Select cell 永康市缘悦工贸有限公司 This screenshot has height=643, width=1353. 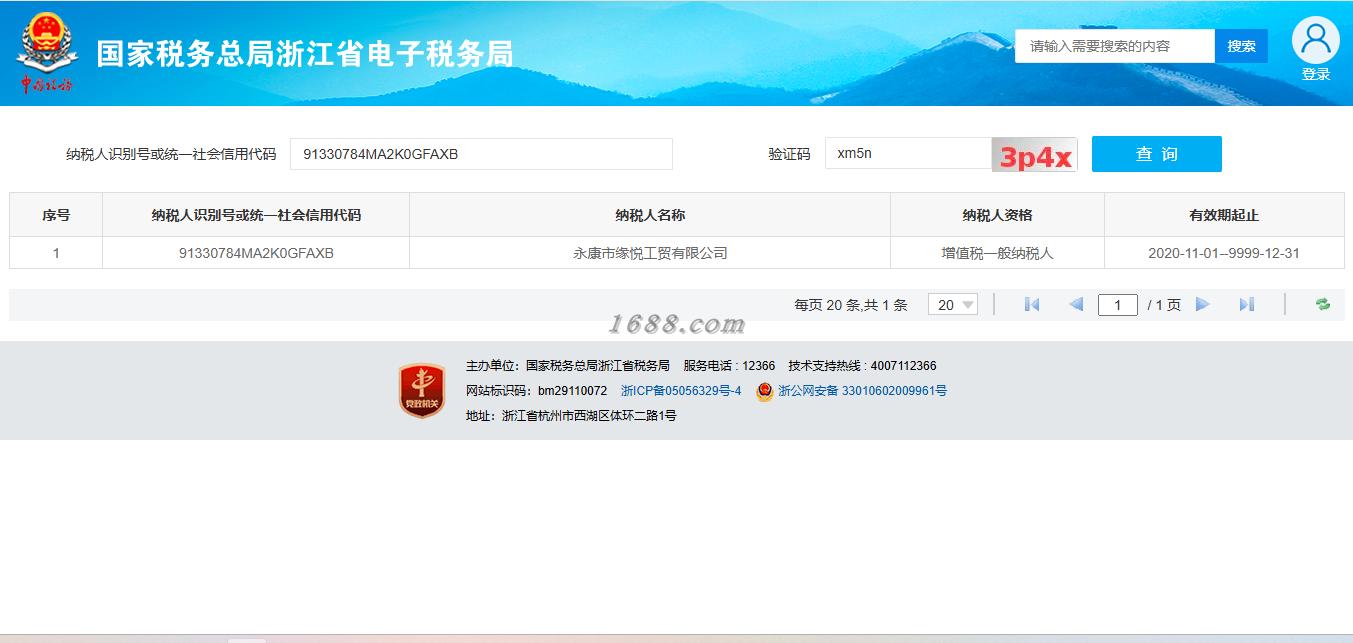click(650, 253)
